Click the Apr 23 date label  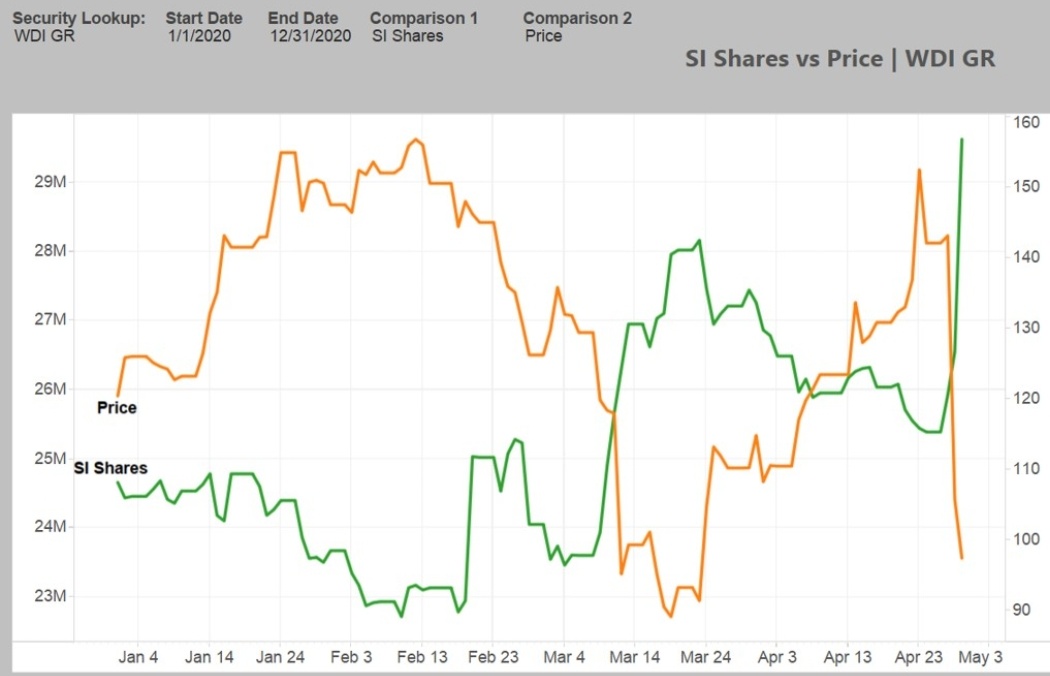click(x=917, y=657)
